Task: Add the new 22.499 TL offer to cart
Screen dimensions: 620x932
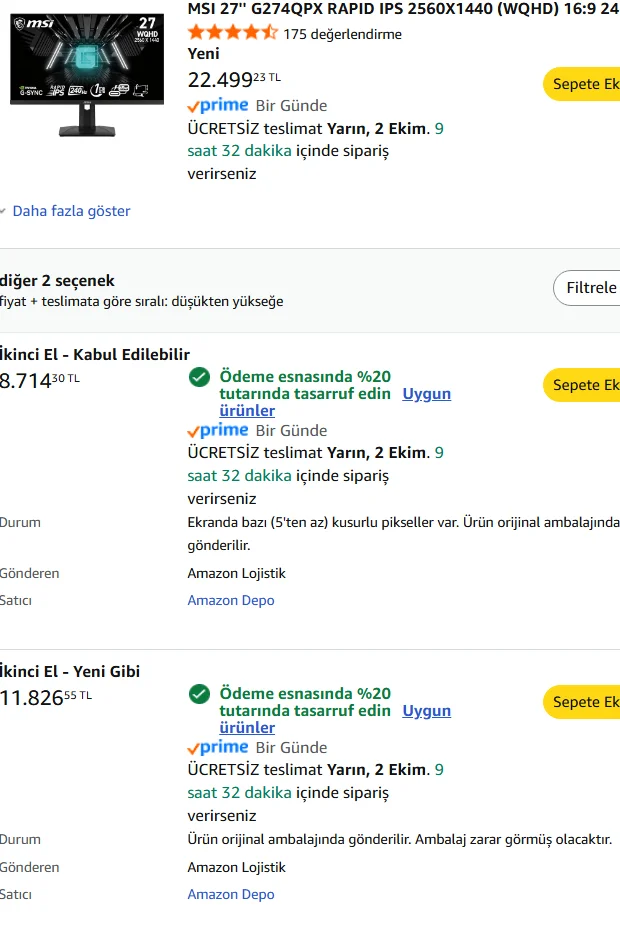Action: 584,84
